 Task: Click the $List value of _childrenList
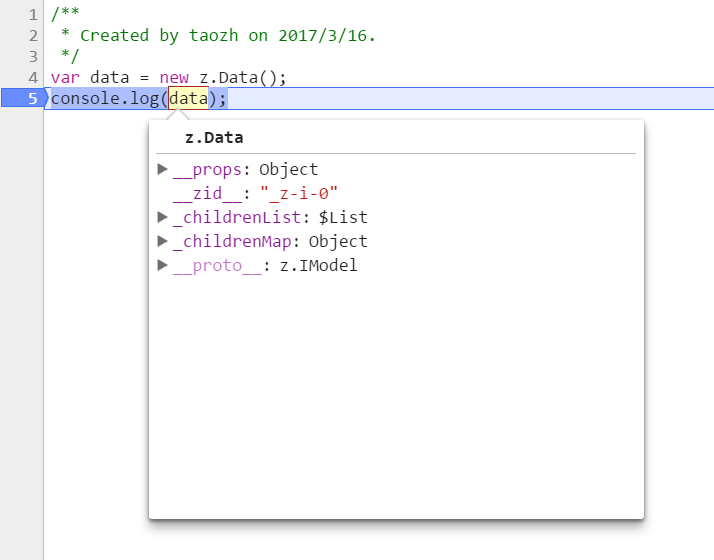point(343,217)
